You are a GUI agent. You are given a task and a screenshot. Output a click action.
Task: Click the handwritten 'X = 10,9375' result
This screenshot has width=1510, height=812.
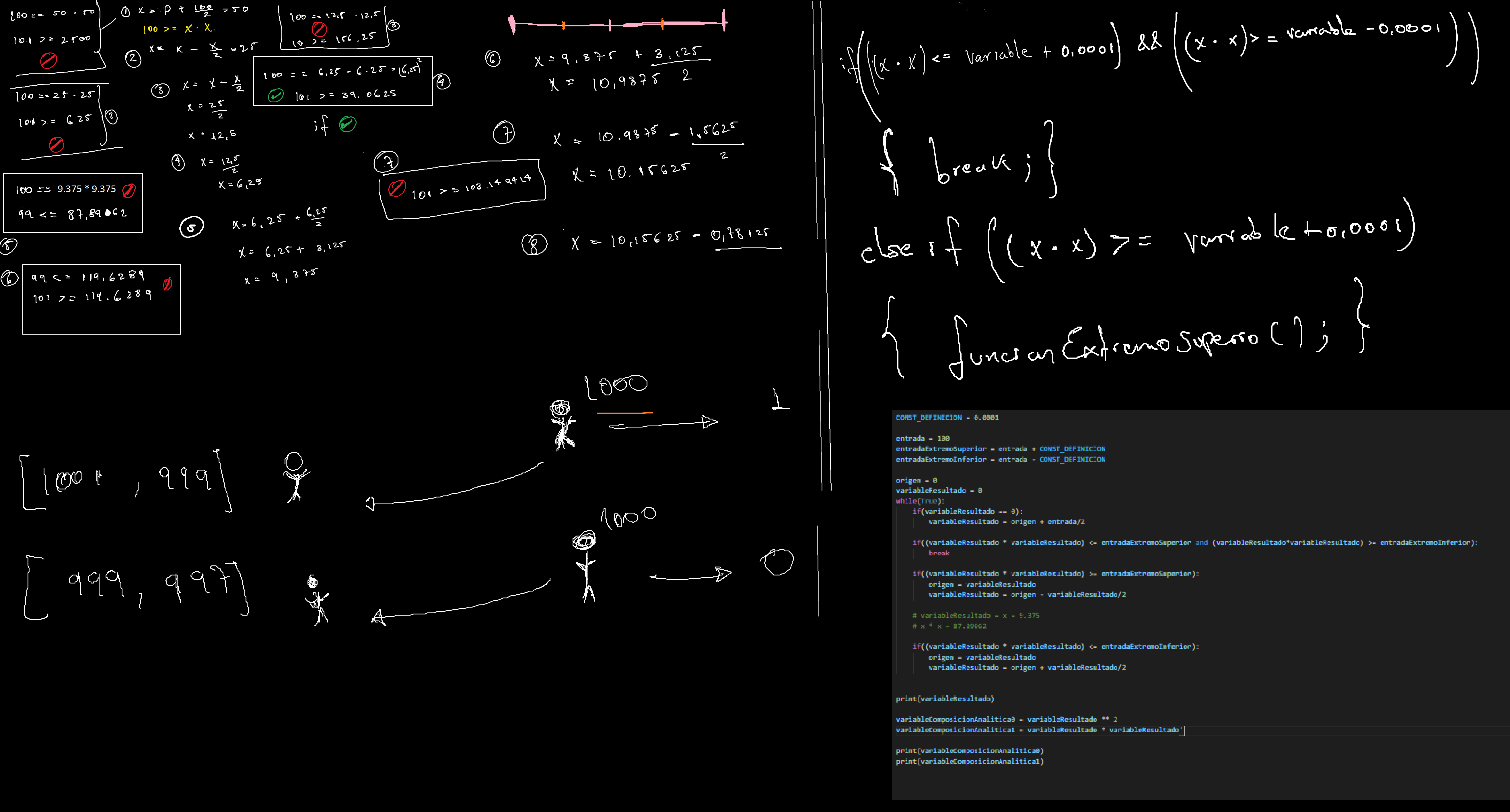604,83
